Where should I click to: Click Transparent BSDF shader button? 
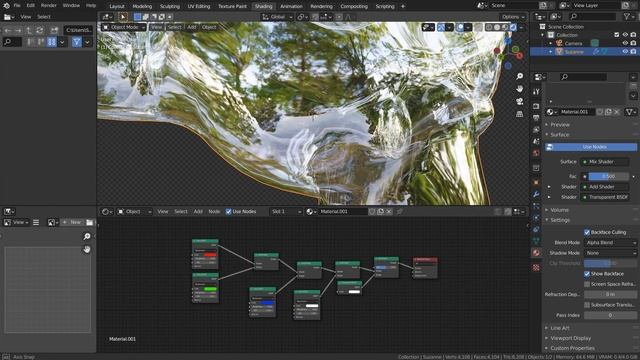click(x=605, y=197)
